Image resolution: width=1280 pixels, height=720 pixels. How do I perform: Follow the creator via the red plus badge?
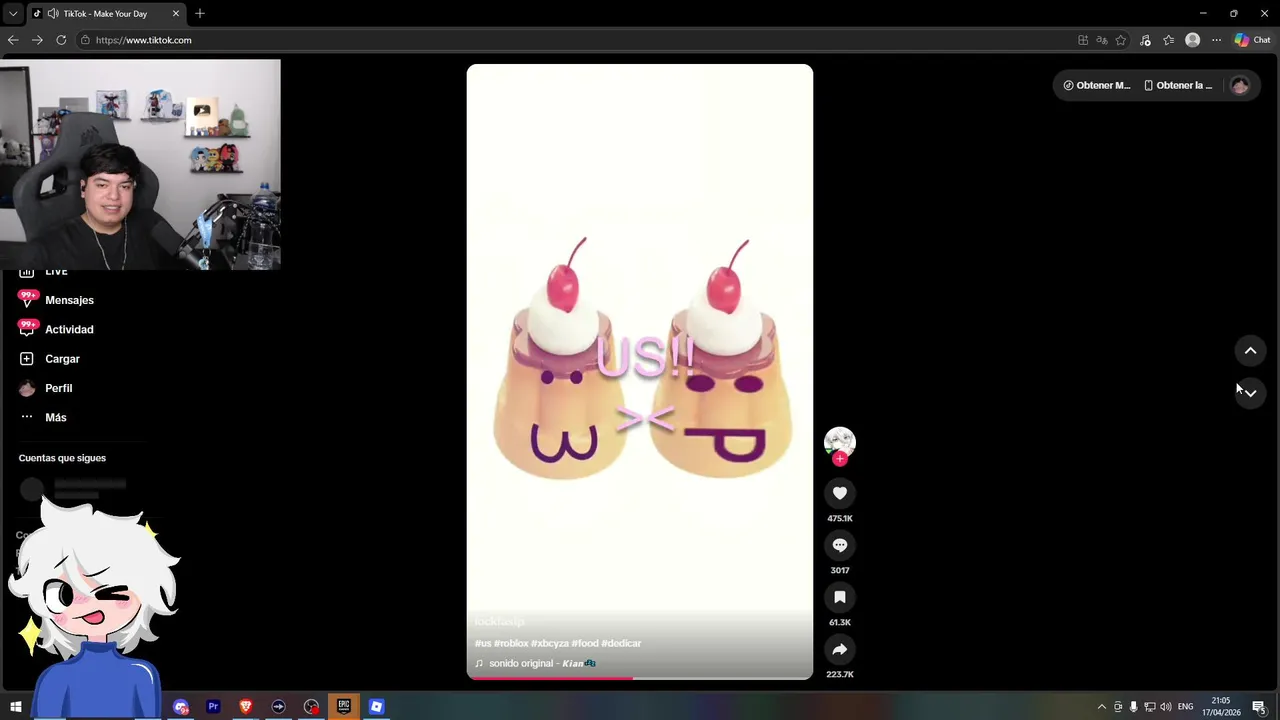click(x=840, y=459)
